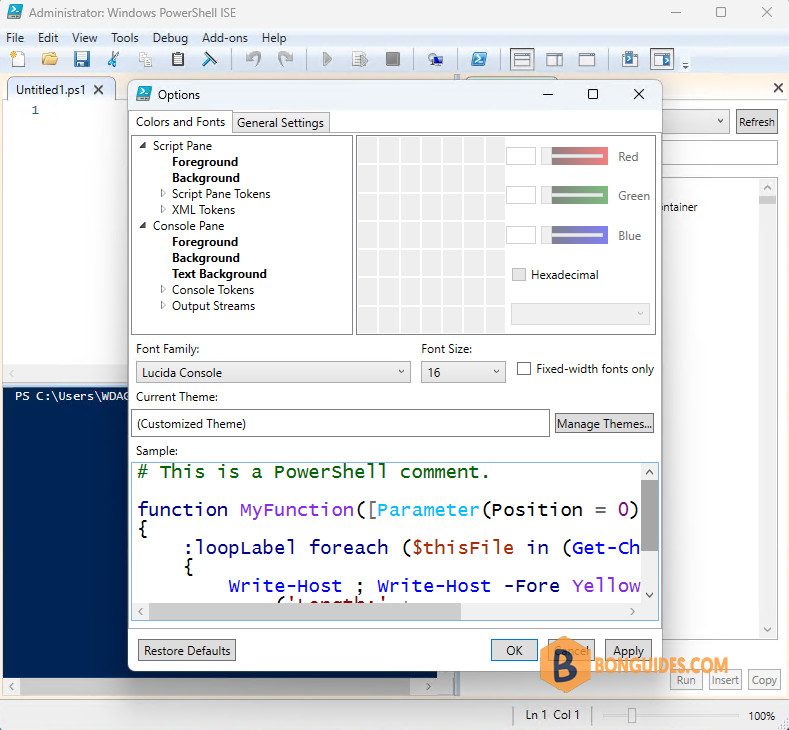The height and width of the screenshot is (730, 789).
Task: Expand XML Tokens node
Action: pyautogui.click(x=163, y=209)
